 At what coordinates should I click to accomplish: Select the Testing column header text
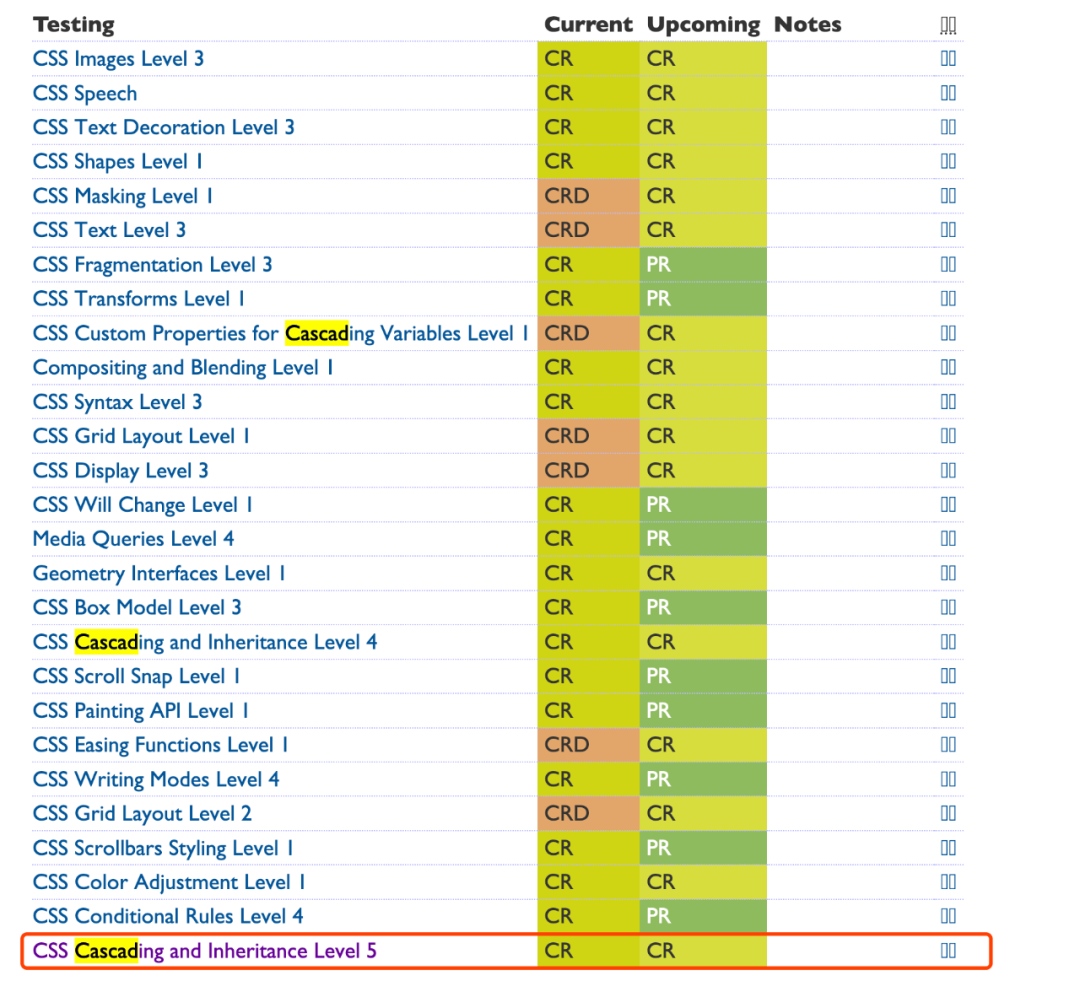[74, 25]
